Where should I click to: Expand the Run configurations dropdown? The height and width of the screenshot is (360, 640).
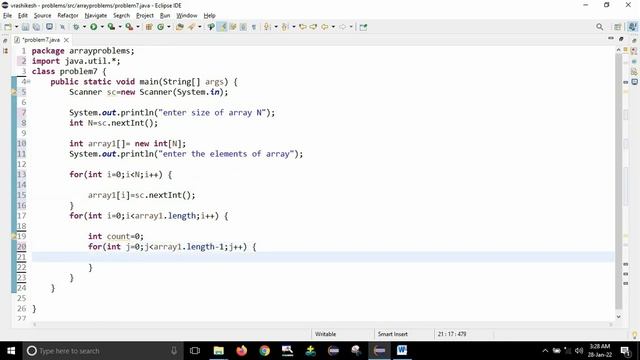(x=102, y=27)
